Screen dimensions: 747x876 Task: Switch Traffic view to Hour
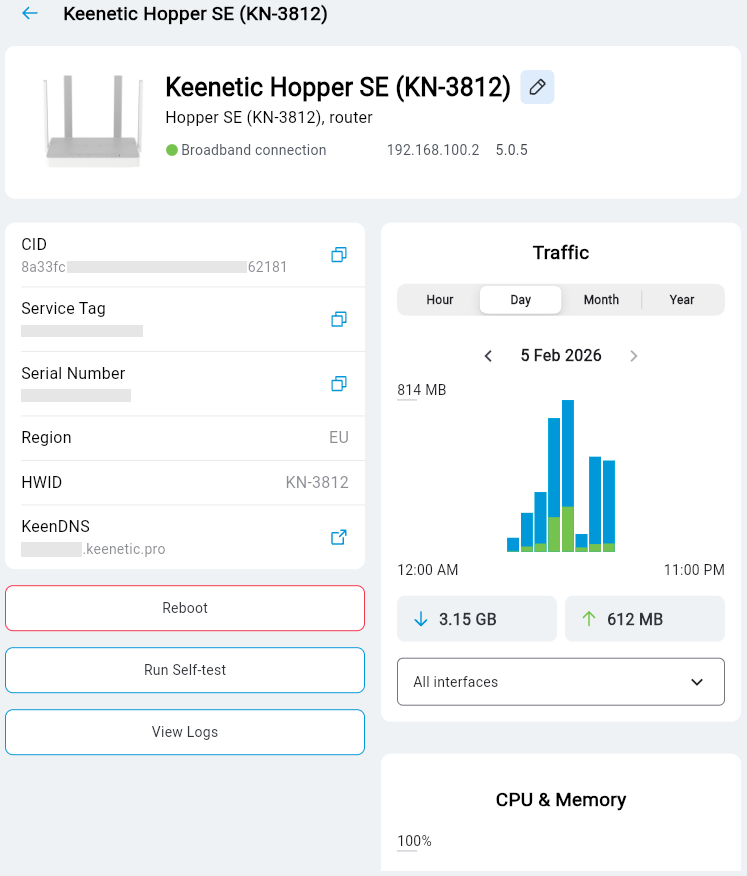click(440, 300)
